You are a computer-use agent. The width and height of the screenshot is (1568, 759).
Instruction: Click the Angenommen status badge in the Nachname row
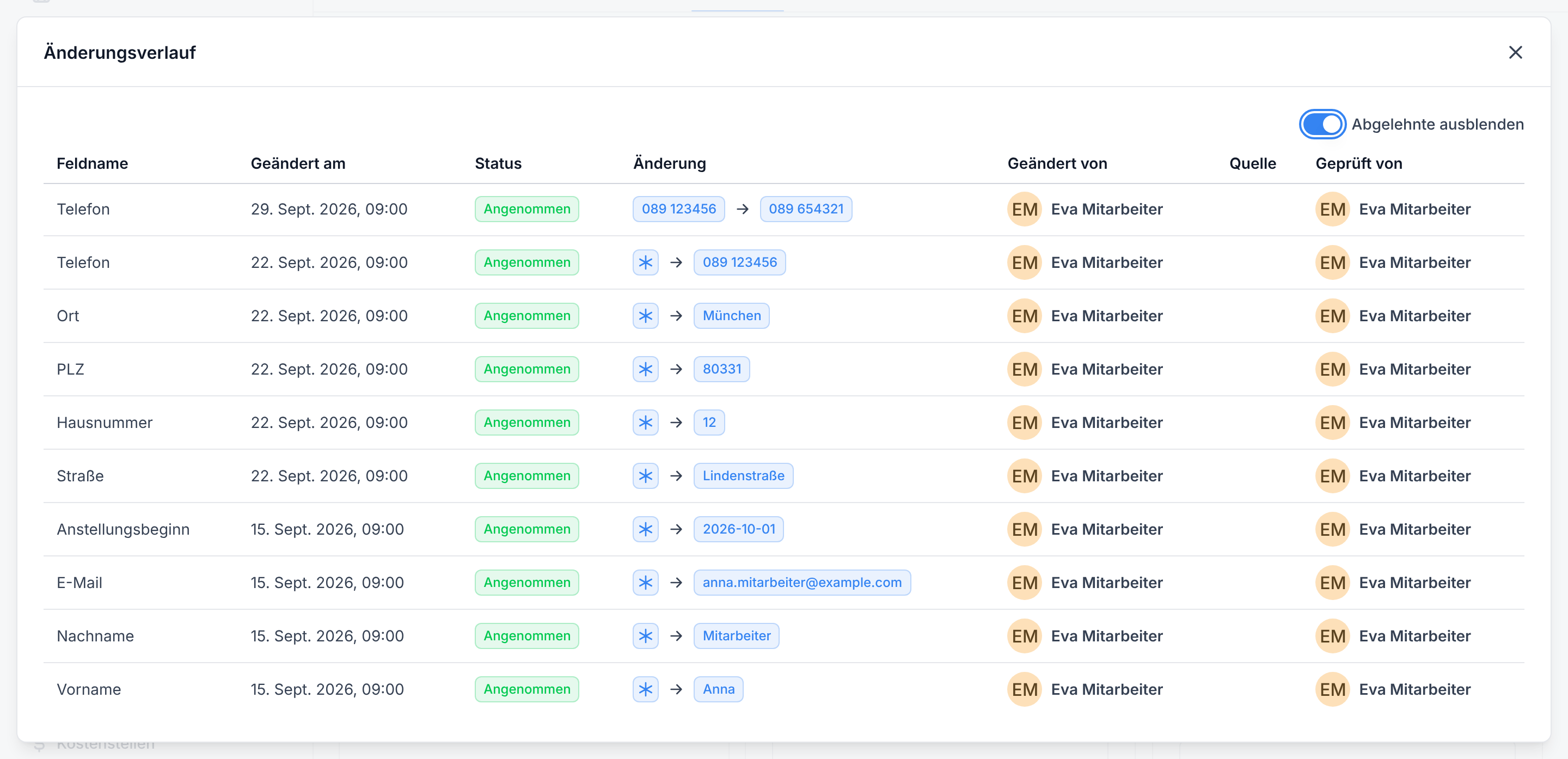coord(527,636)
